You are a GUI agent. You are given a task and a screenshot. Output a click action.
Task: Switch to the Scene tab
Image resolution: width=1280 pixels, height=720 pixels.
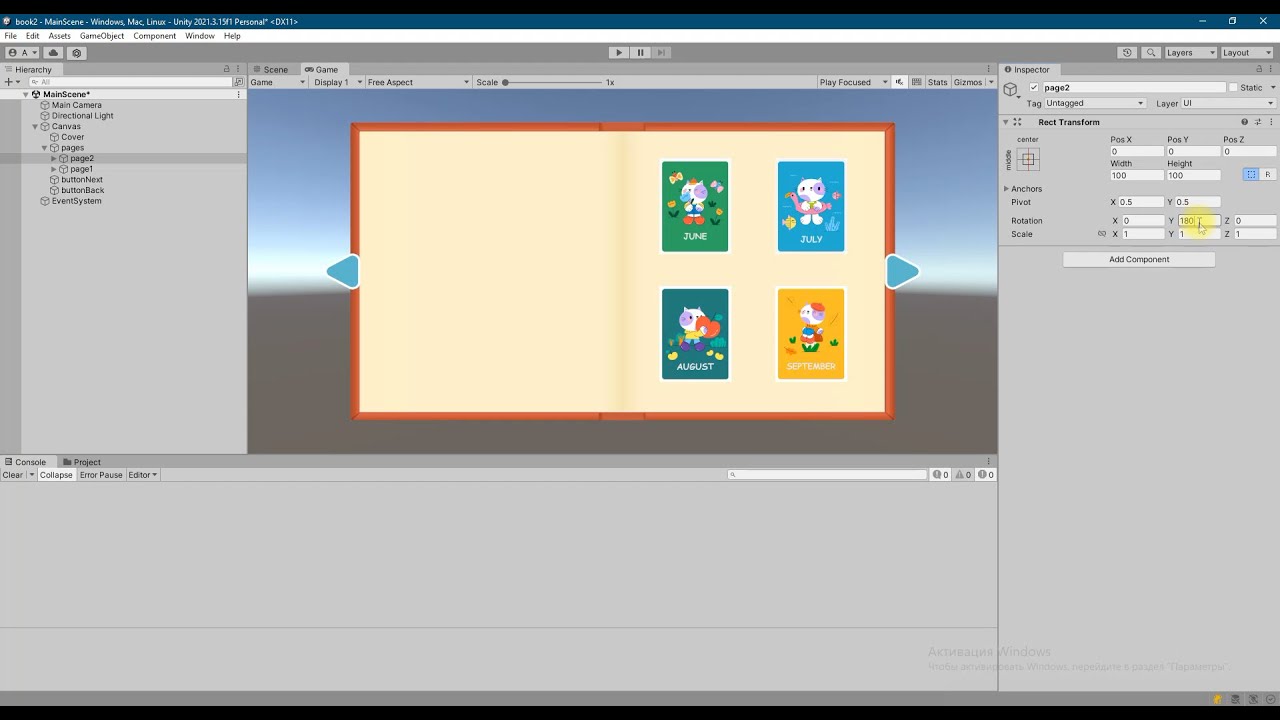[x=270, y=69]
